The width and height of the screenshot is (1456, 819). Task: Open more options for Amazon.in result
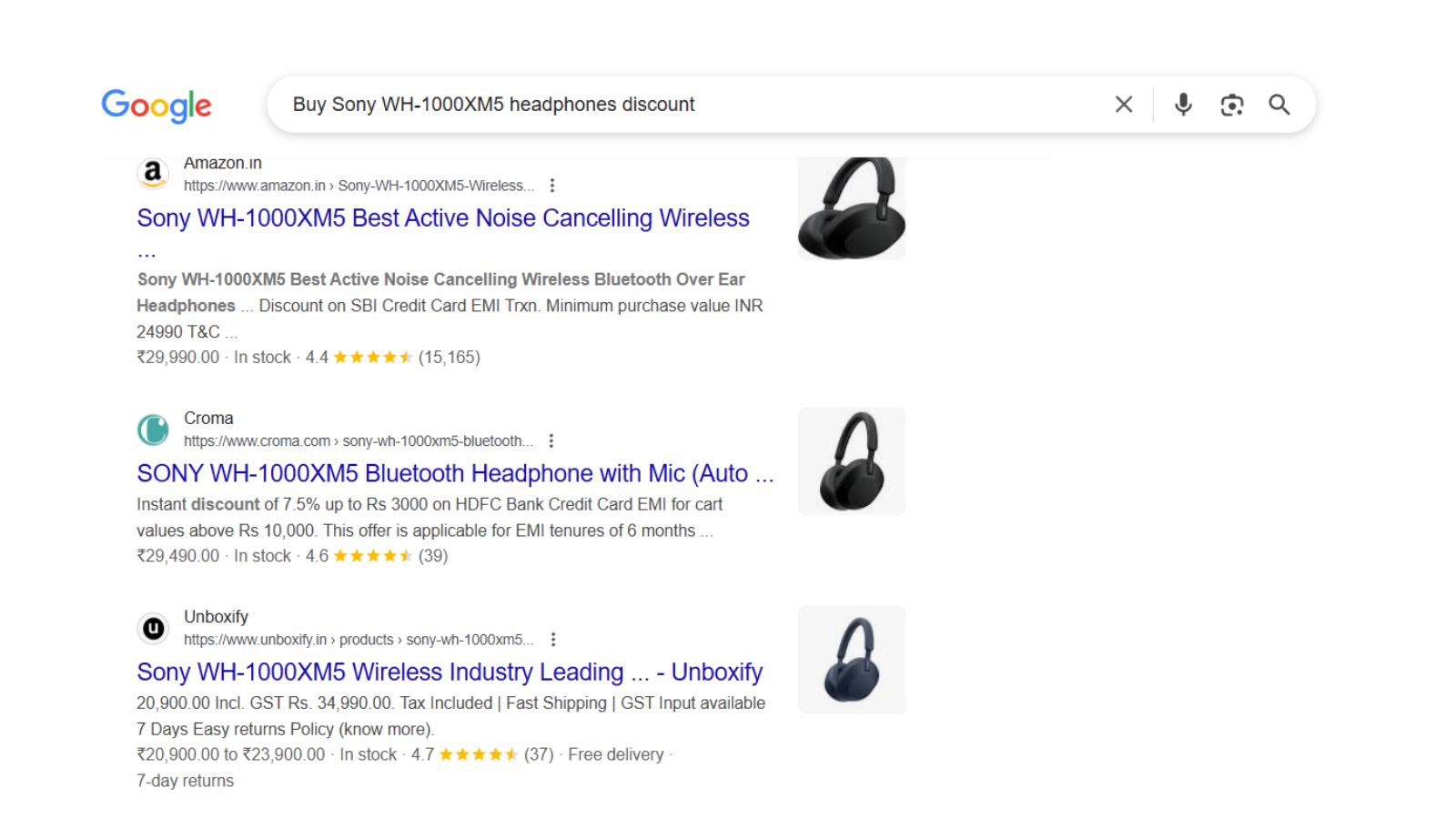coord(552,186)
